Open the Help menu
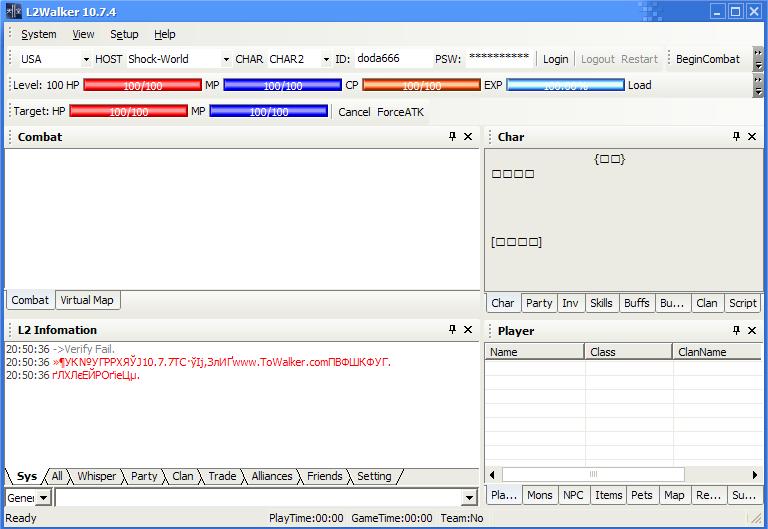Screen dimensions: 768x529 165,34
